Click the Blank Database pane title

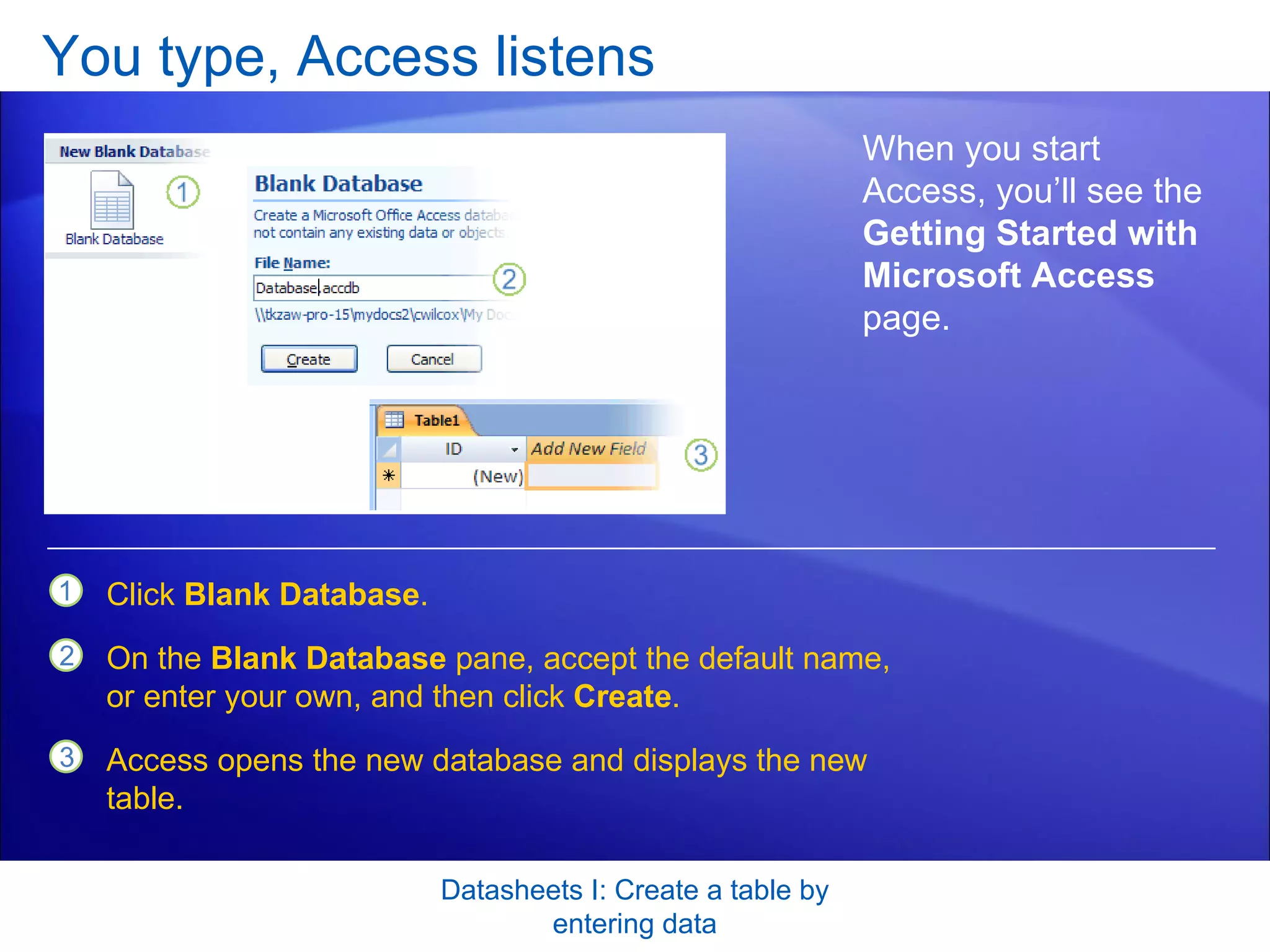click(x=339, y=184)
